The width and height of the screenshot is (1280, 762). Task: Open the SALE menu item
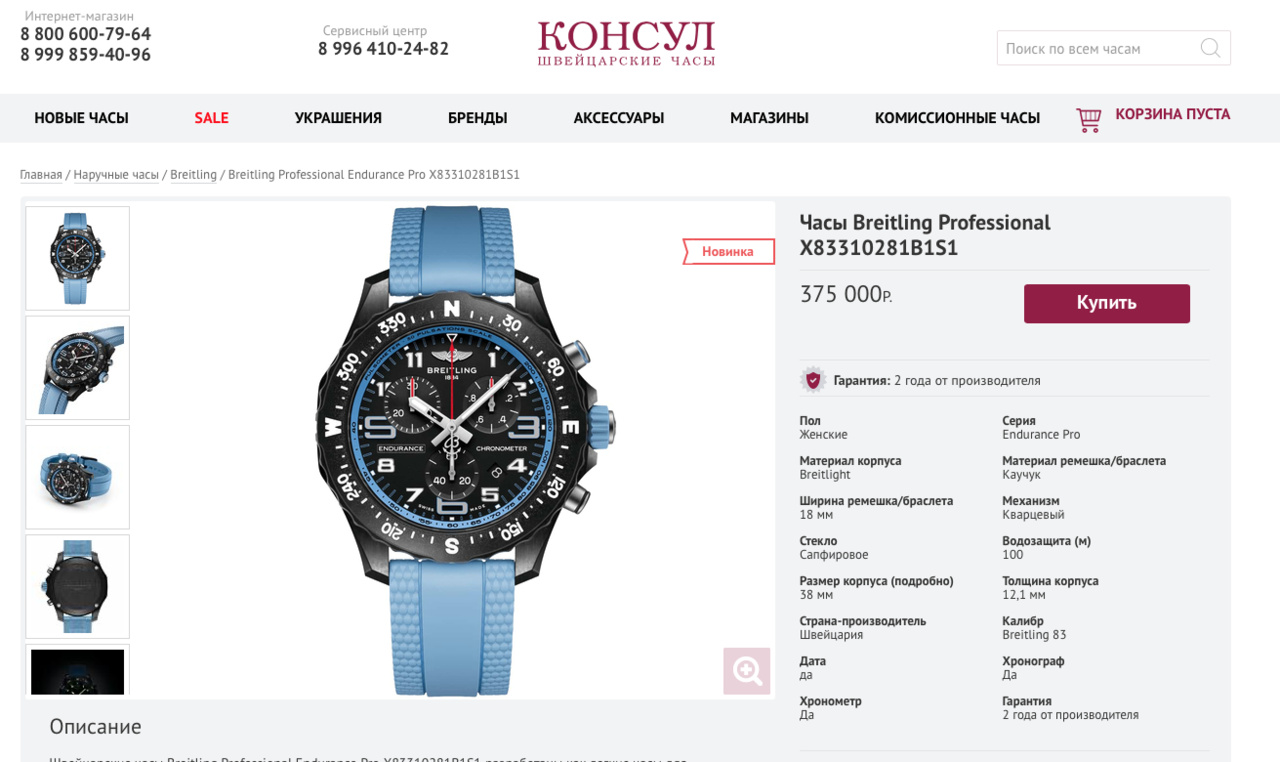click(x=211, y=118)
